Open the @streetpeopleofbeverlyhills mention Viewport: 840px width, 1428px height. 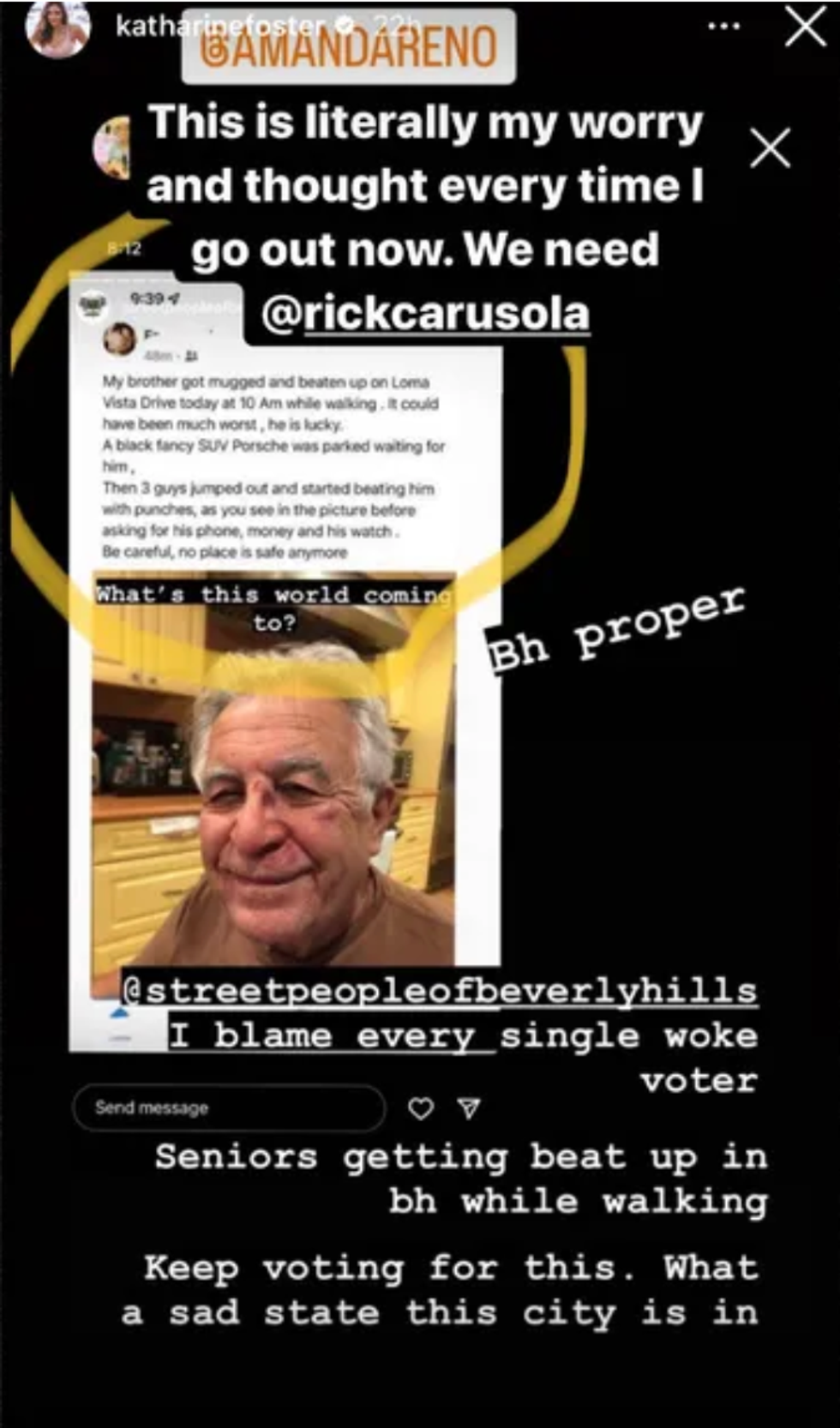click(x=440, y=990)
